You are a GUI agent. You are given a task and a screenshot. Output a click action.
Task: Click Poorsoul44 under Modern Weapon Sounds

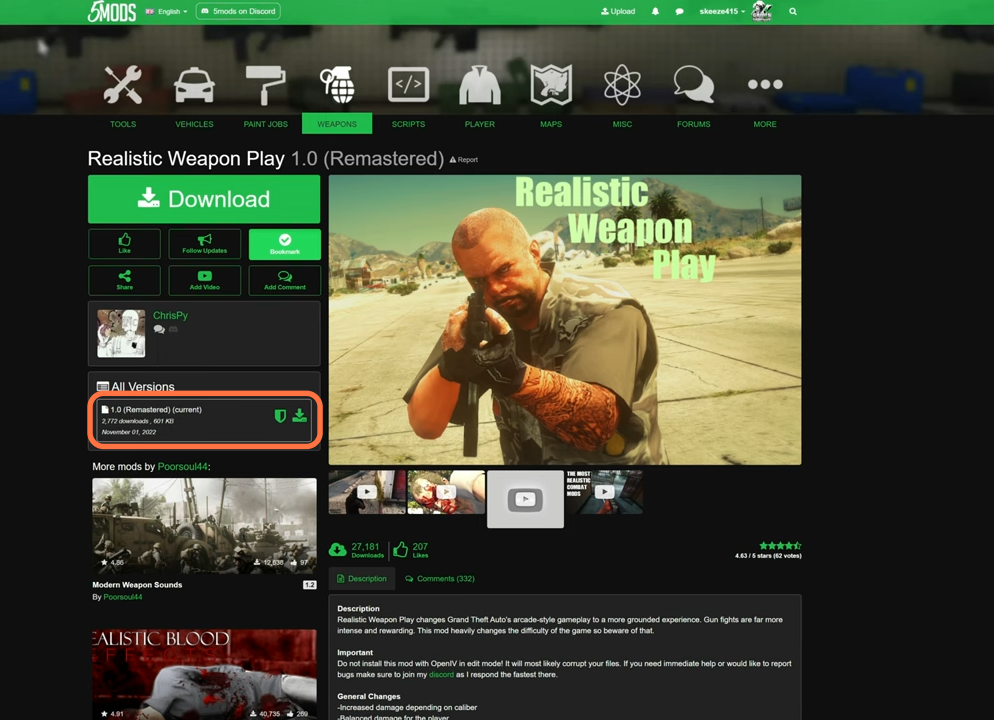(123, 597)
